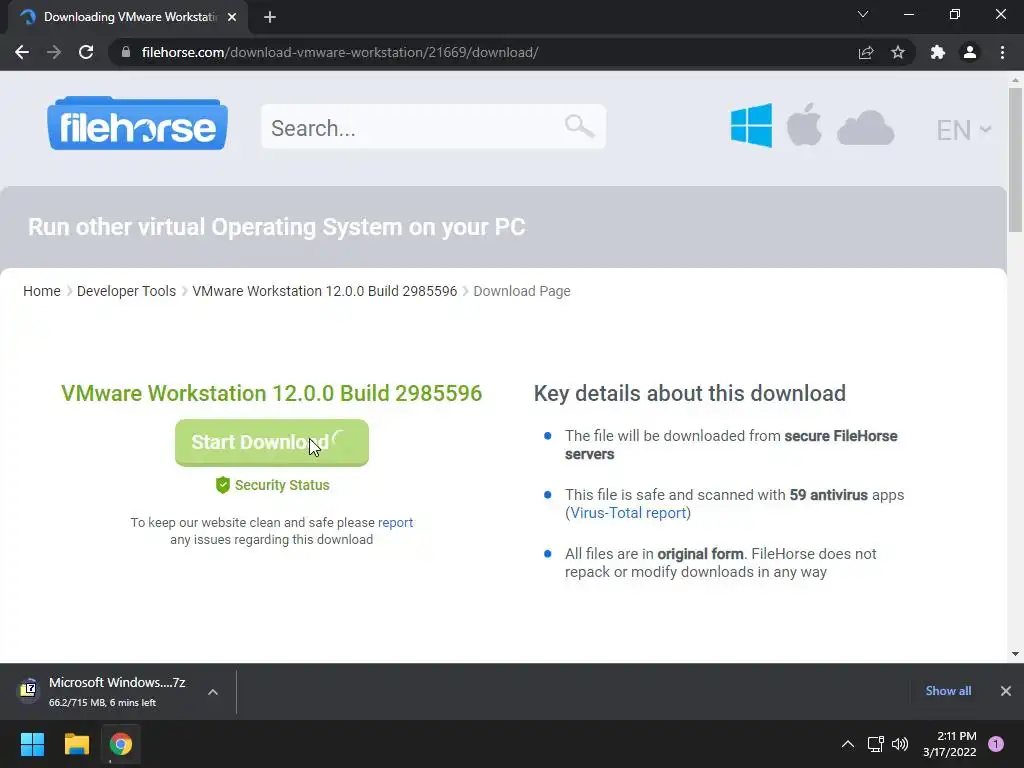This screenshot has height=768, width=1024.
Task: Open the Virus-Total report link
Action: (x=628, y=513)
